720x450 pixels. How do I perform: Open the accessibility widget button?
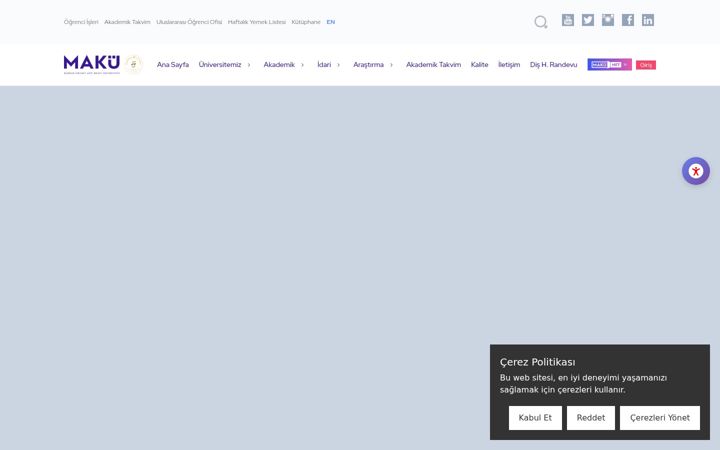(x=696, y=171)
